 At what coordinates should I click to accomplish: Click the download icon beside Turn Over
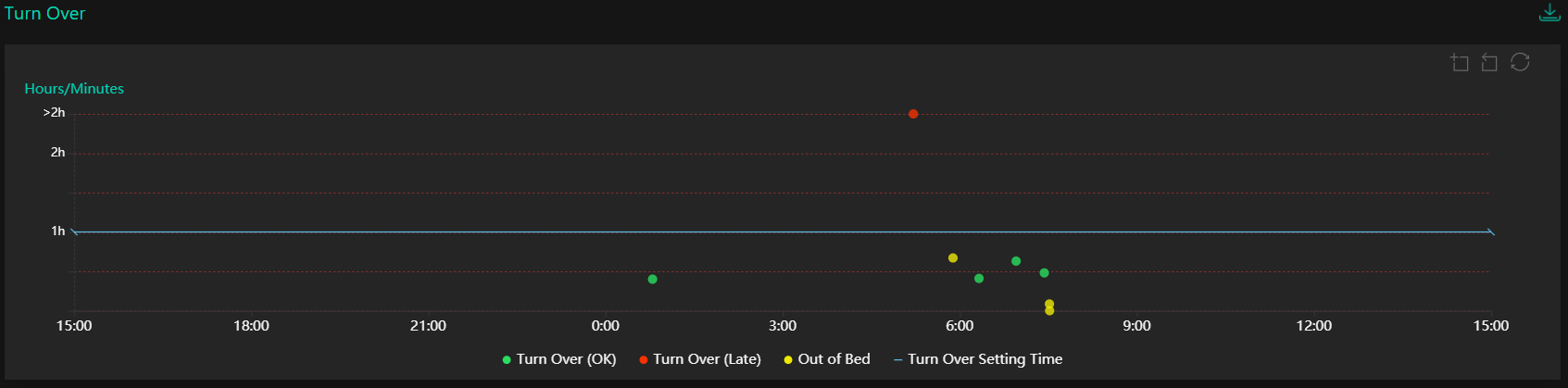click(x=1549, y=13)
